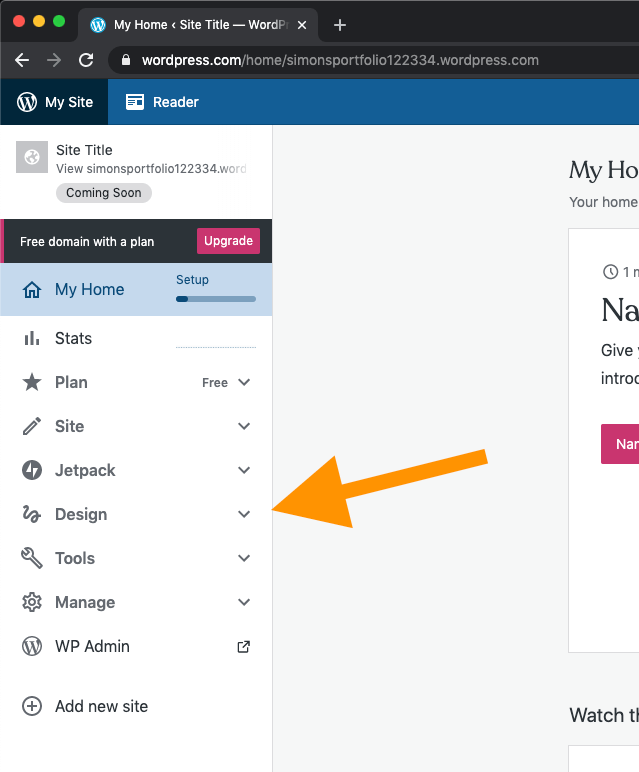Select My Home in the sidebar
Image resolution: width=639 pixels, height=772 pixels.
(x=136, y=290)
